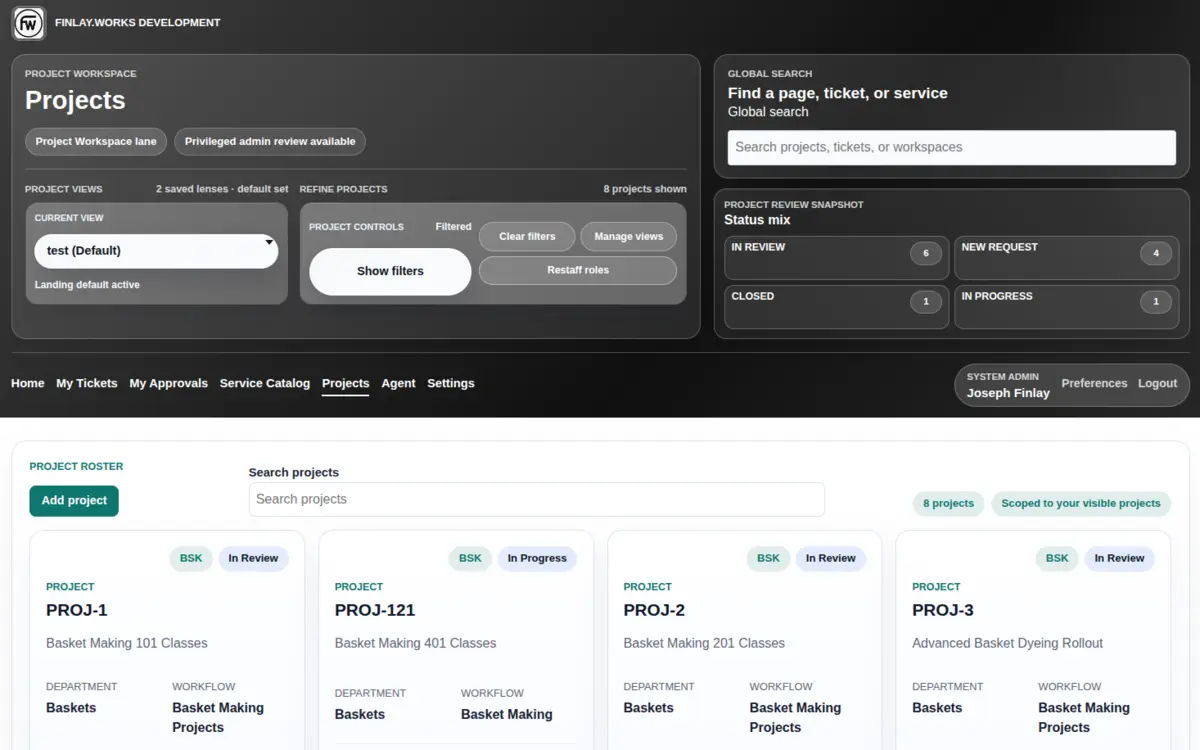The width and height of the screenshot is (1200, 750).
Task: Open the PROJ-3 project card title
Action: (943, 610)
